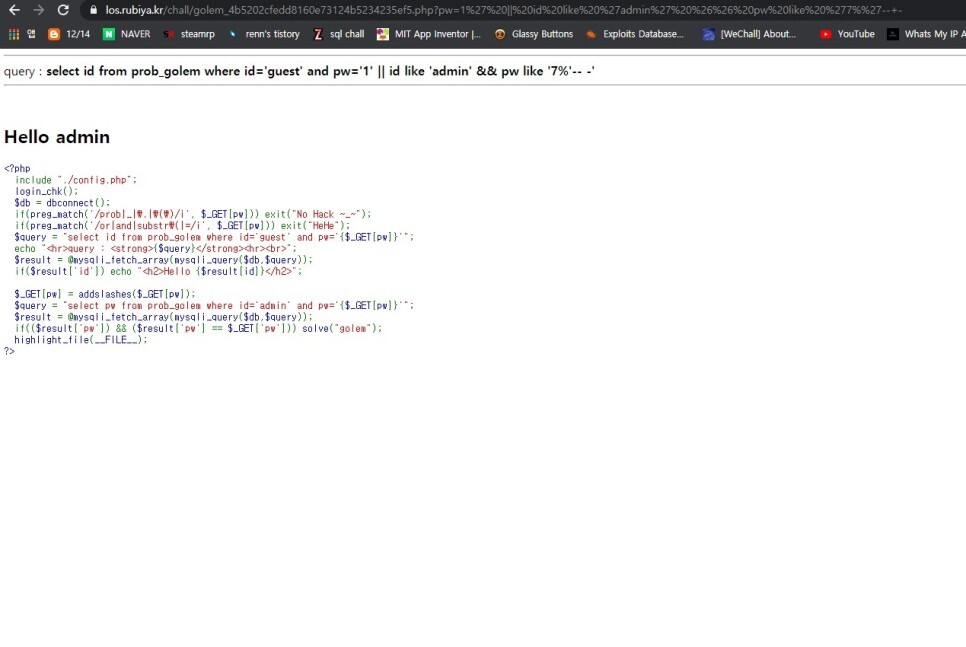Open the MIT App Inventor bookmark
Screen dimensions: 966x647
click(x=429, y=34)
